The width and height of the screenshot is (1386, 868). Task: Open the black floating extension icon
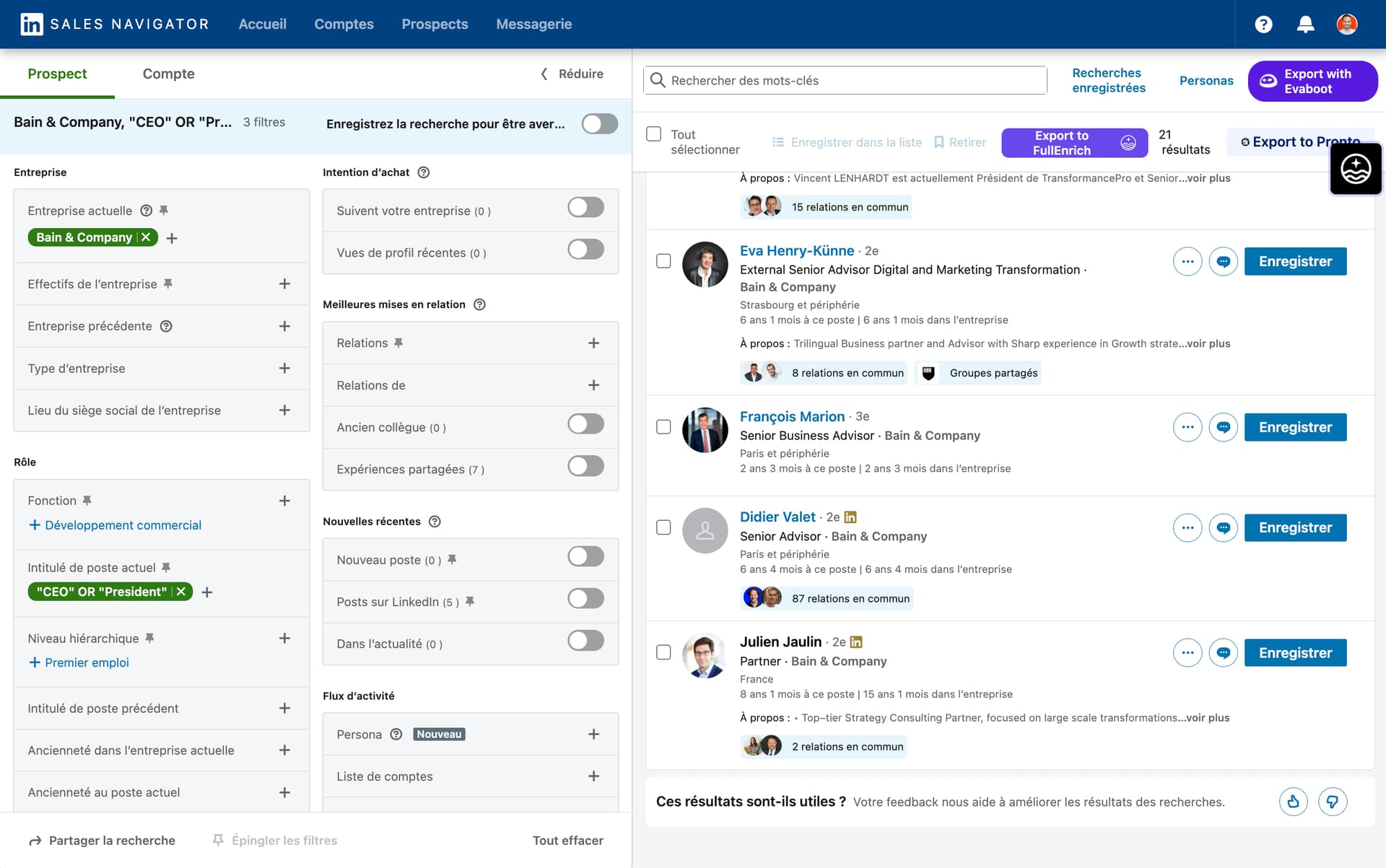pos(1356,170)
